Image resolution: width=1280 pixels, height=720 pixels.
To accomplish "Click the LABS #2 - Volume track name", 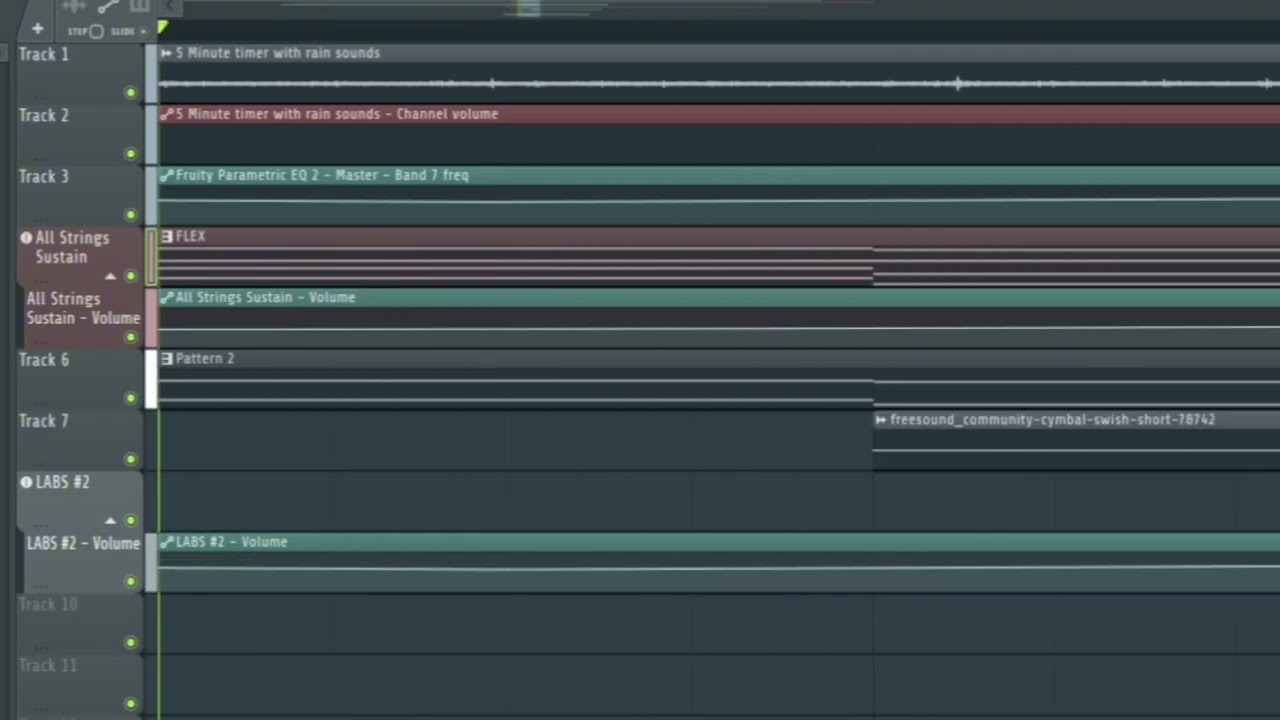I will [83, 543].
